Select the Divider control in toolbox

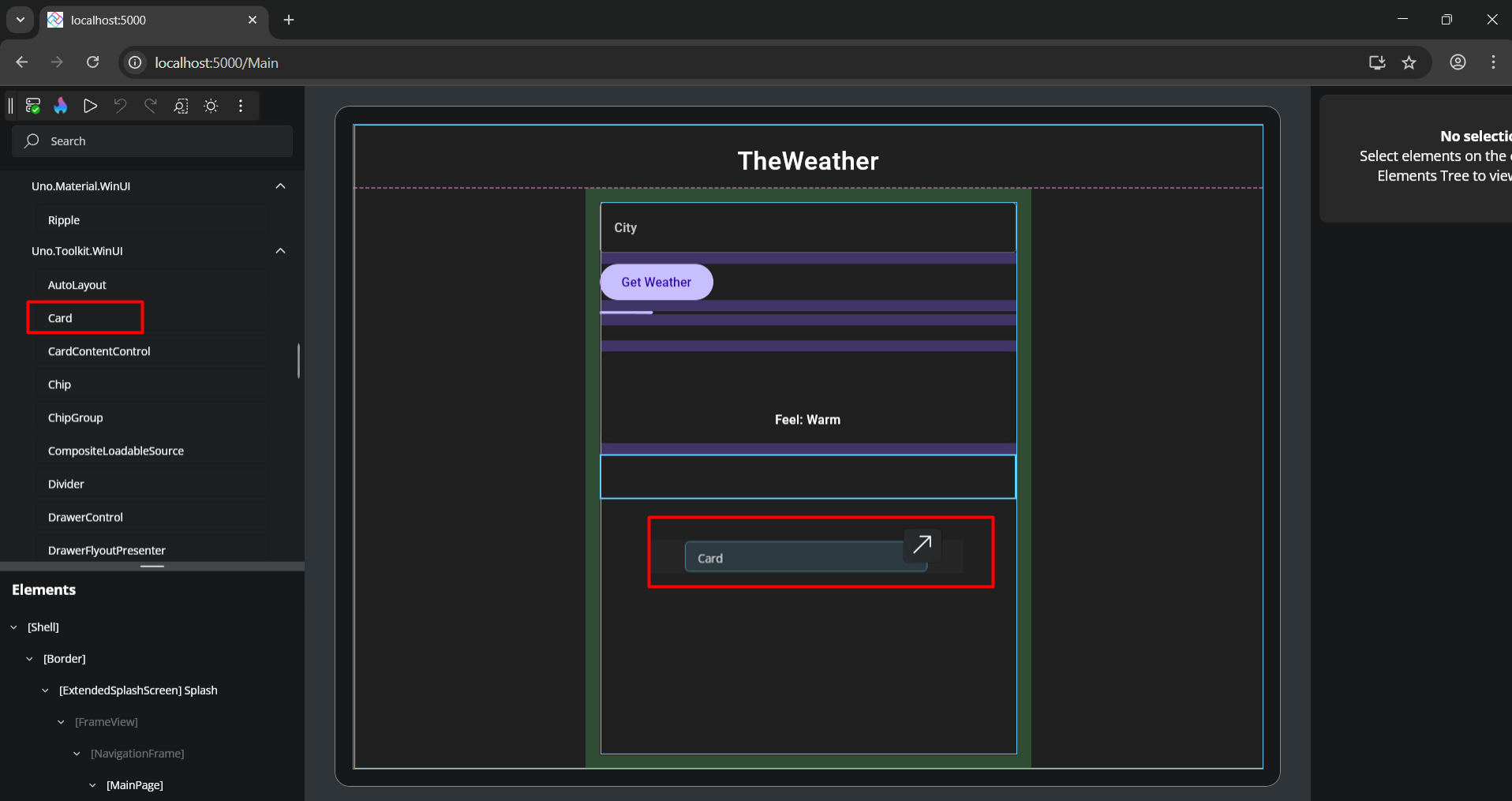[65, 484]
